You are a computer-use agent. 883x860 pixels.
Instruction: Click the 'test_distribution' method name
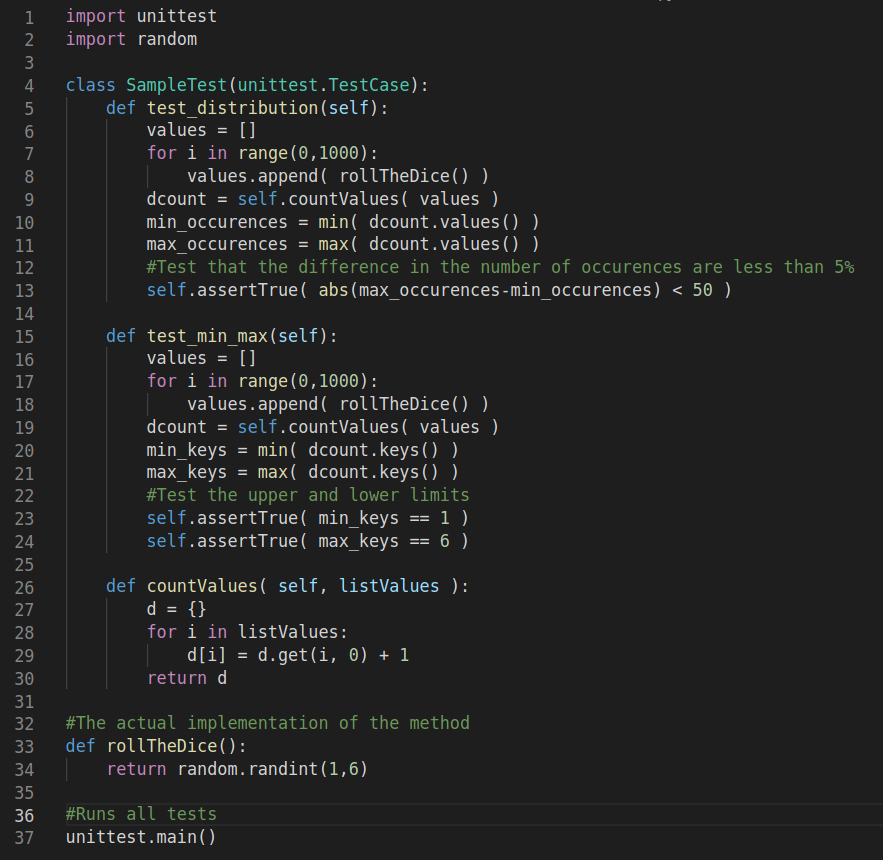pos(233,108)
